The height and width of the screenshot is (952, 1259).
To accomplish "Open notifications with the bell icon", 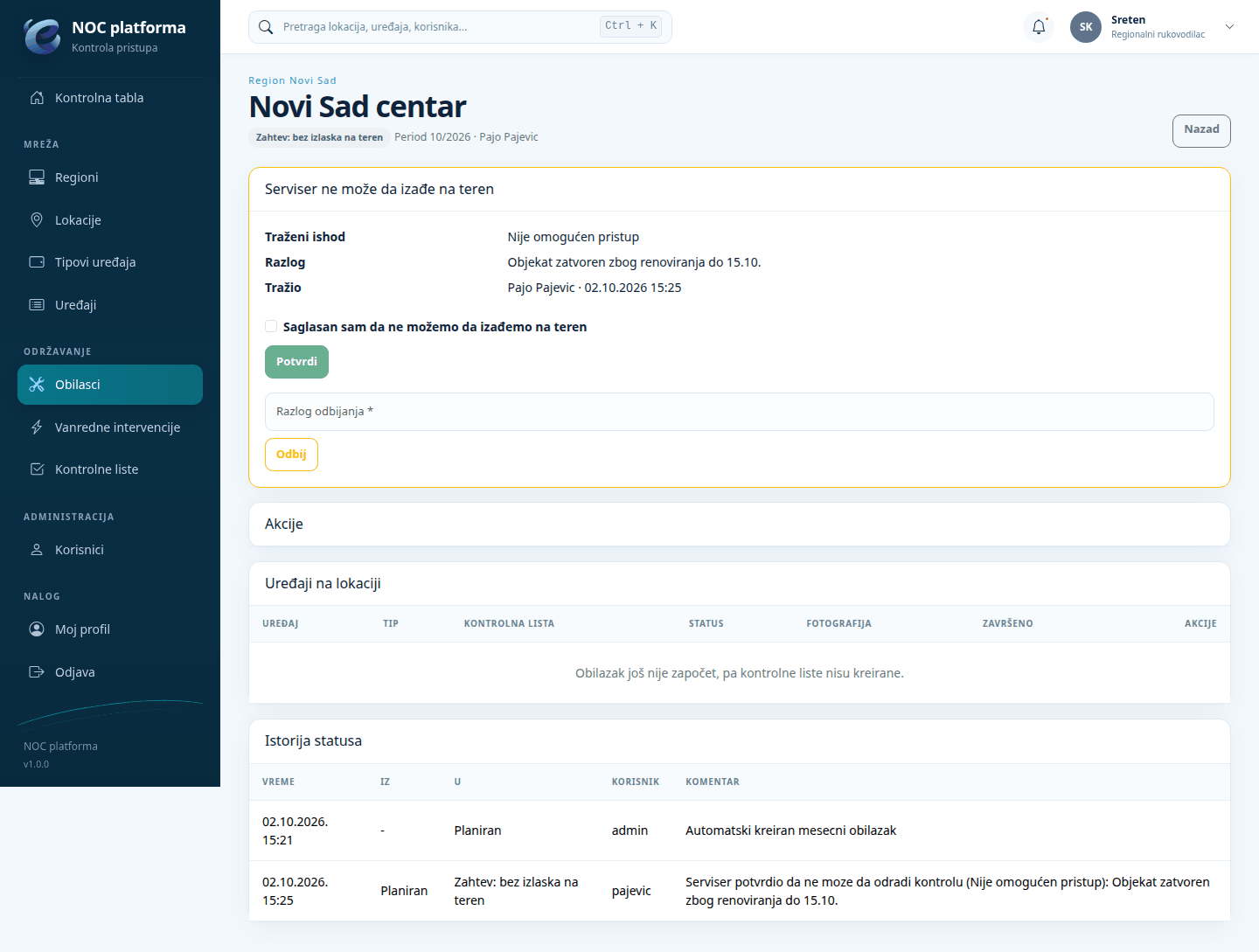I will tap(1039, 27).
